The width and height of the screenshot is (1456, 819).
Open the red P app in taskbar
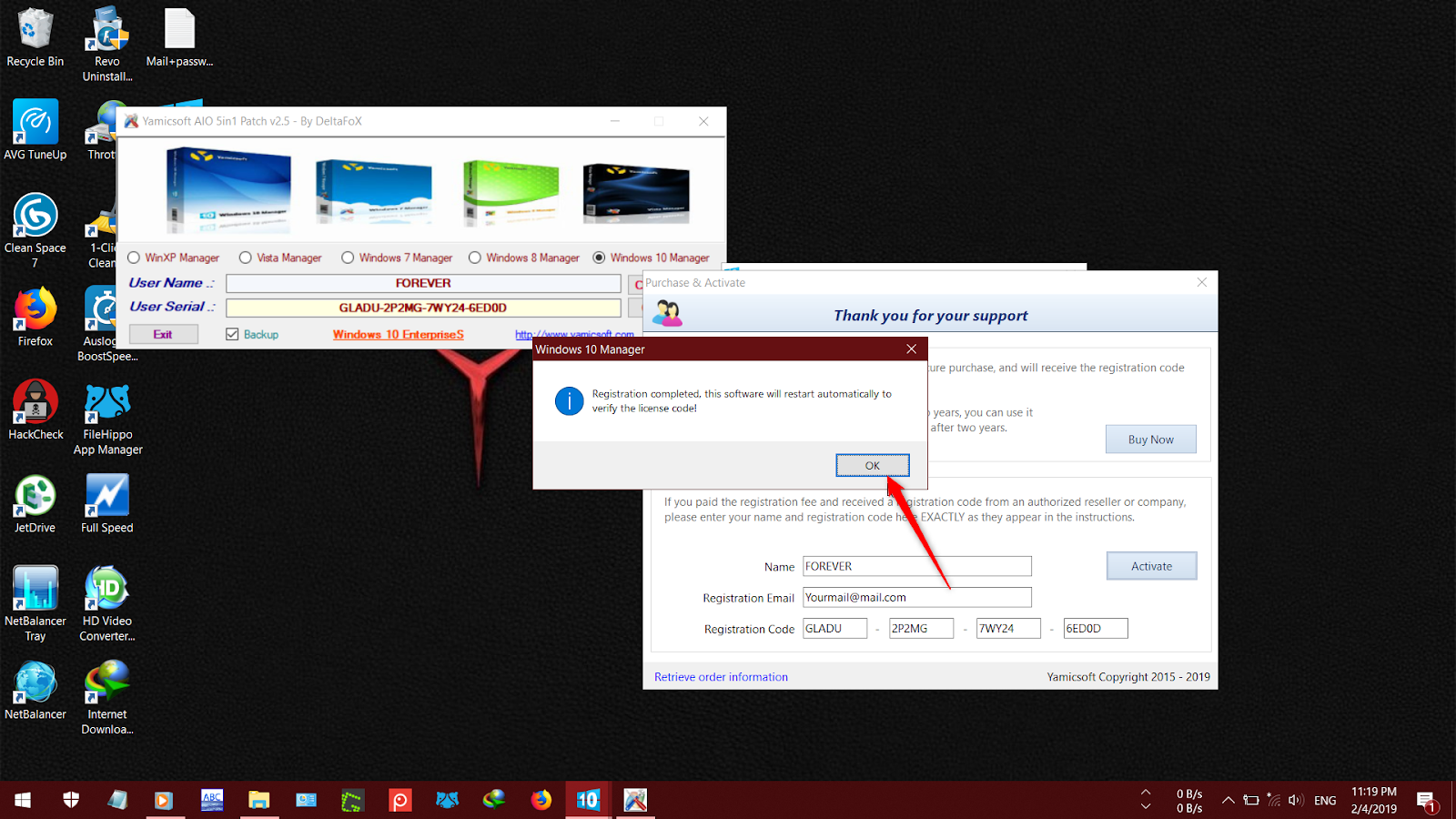[x=400, y=800]
